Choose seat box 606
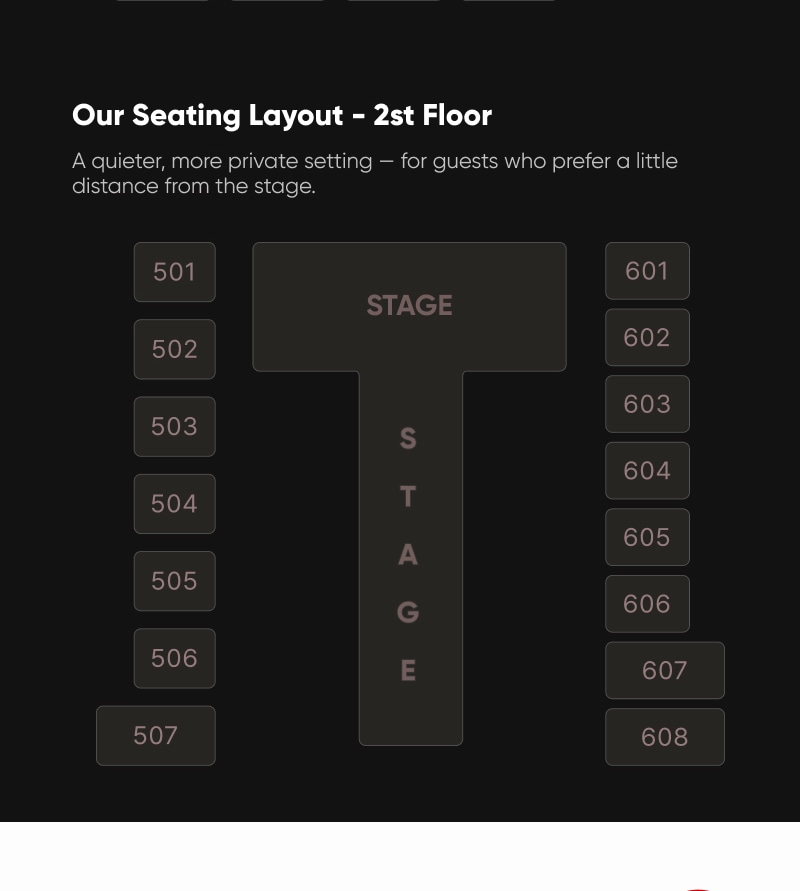 tap(647, 603)
